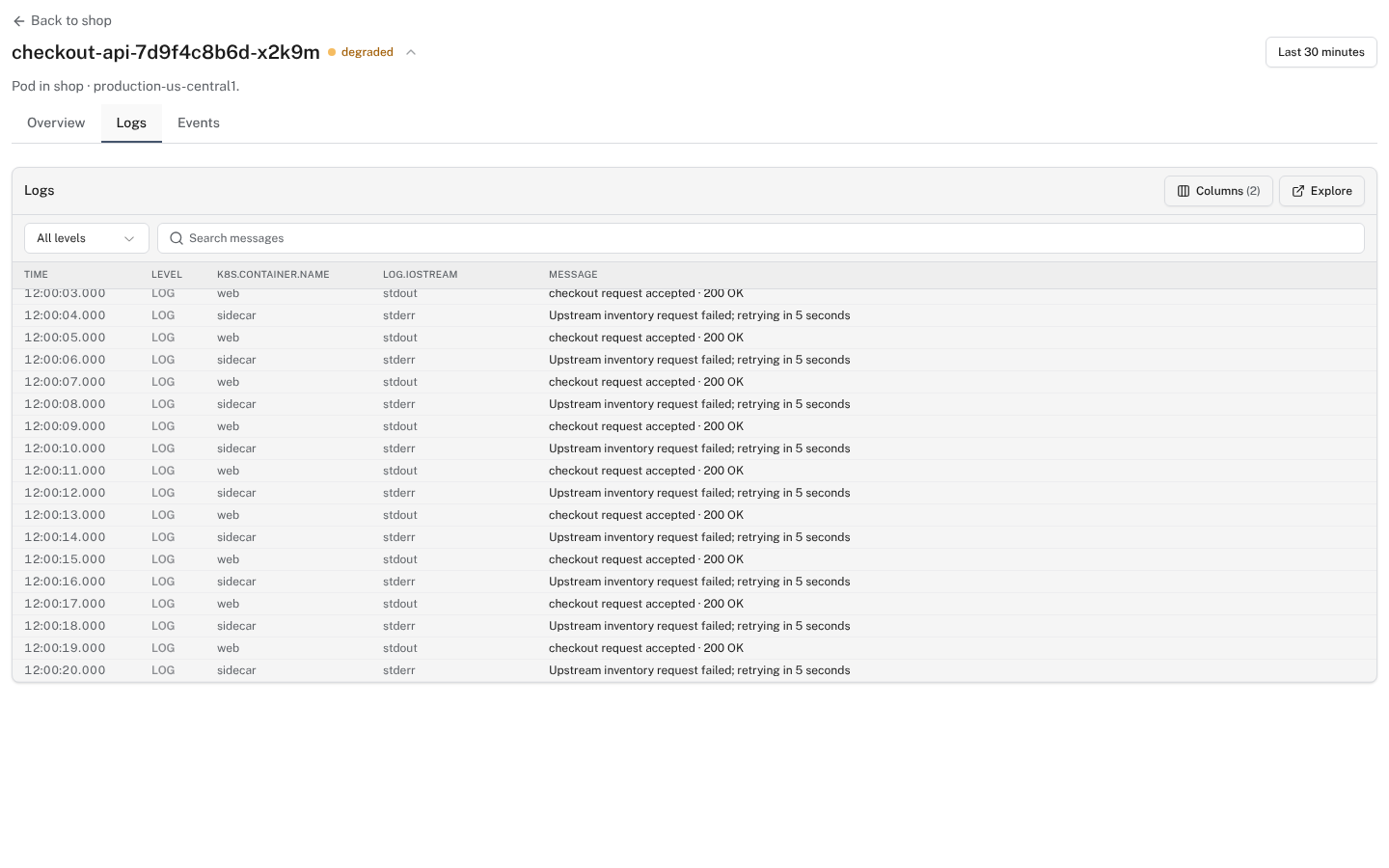1389x868 pixels.
Task: Click the external link icon in Explore button
Action: pyautogui.click(x=1298, y=191)
